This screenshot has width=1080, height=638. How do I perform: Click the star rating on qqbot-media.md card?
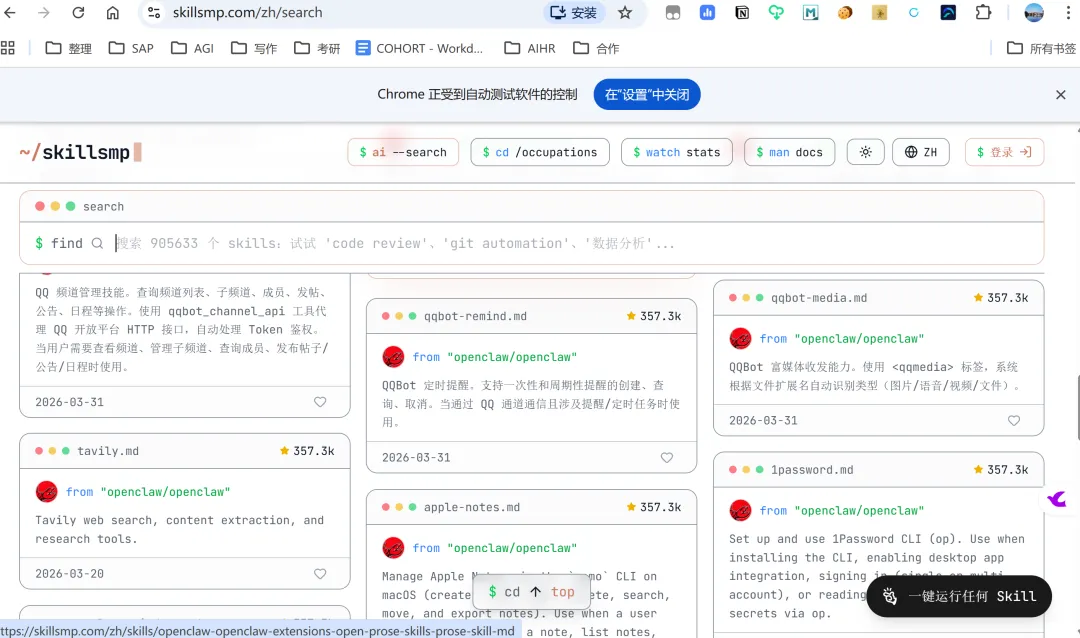click(1001, 298)
